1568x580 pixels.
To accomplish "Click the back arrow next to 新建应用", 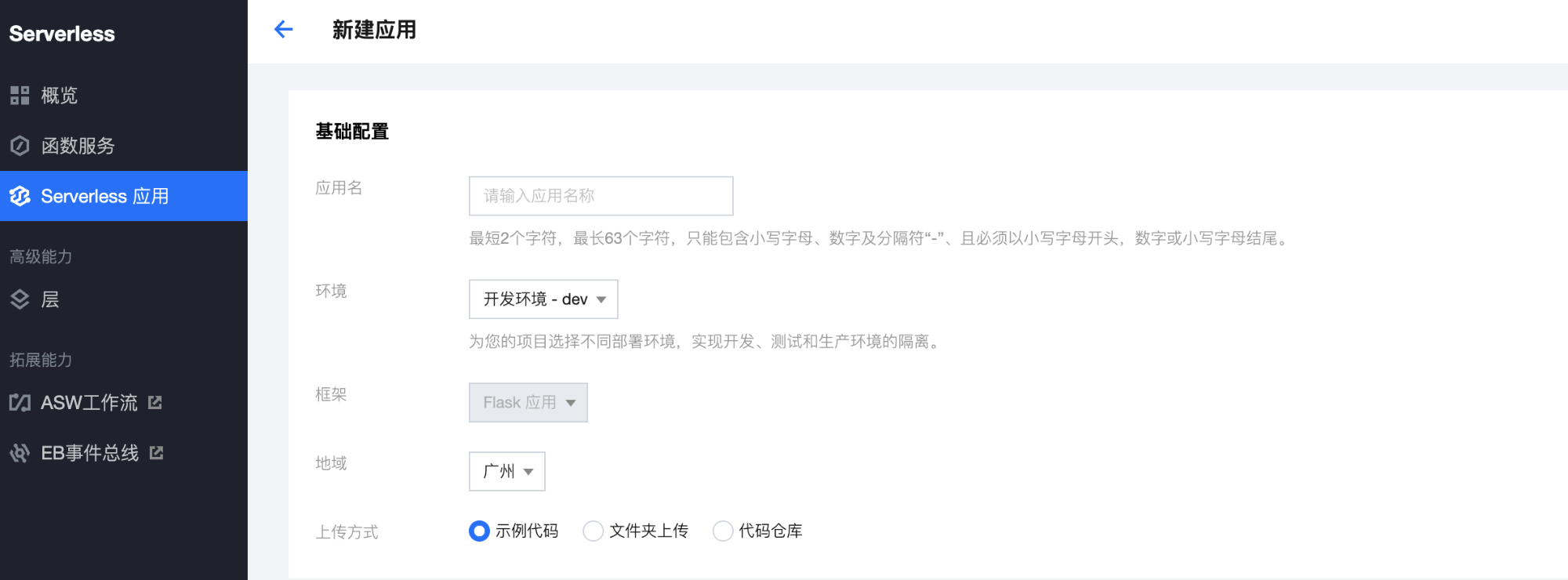I will tap(283, 30).
